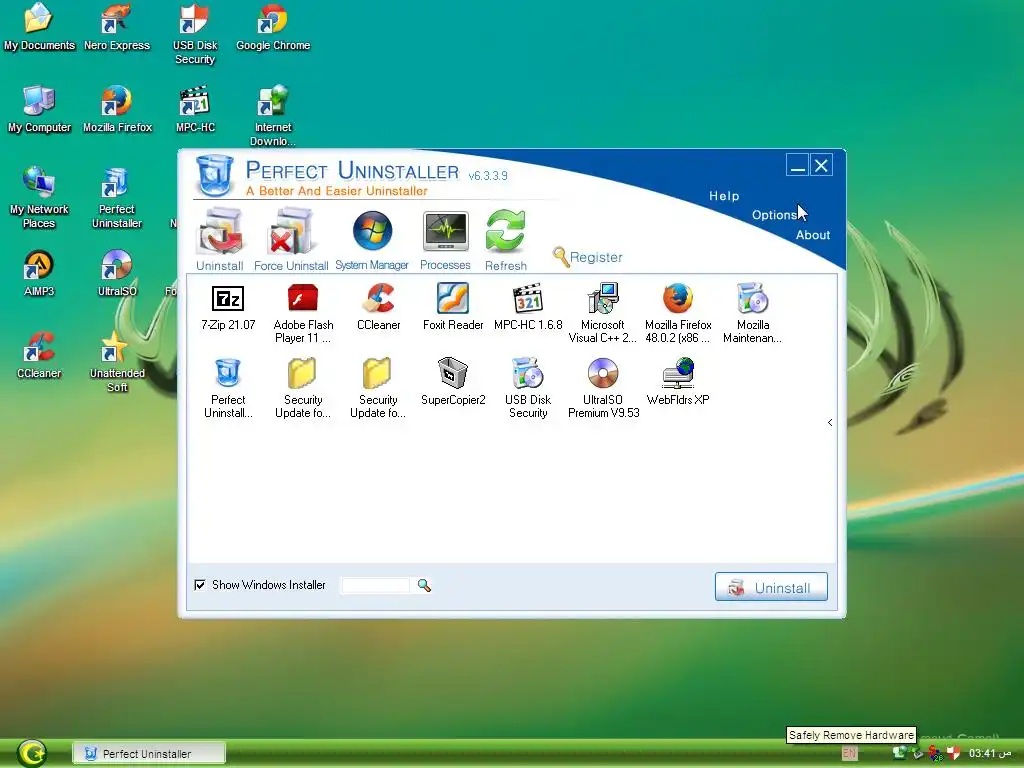This screenshot has width=1024, height=768.
Task: Select Perfect Uninstaller in program list
Action: (x=228, y=388)
